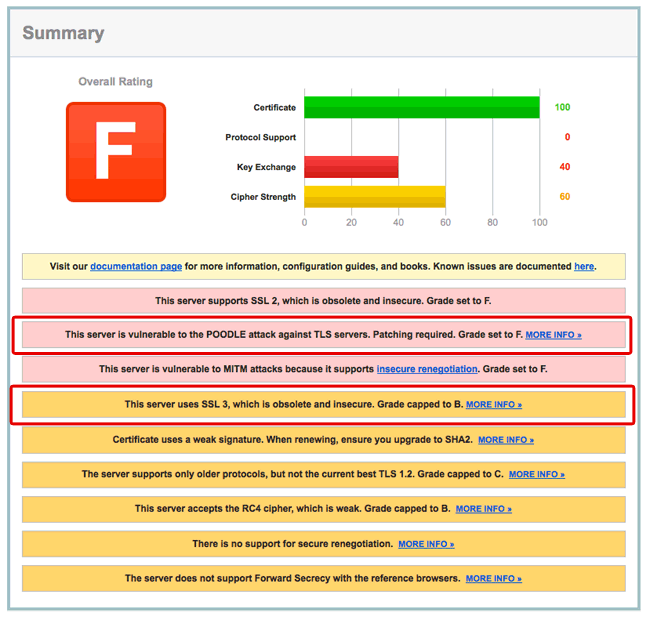The height and width of the screenshot is (627, 650).
Task: Click the 'here' known issues link
Action: pyautogui.click(x=584, y=267)
